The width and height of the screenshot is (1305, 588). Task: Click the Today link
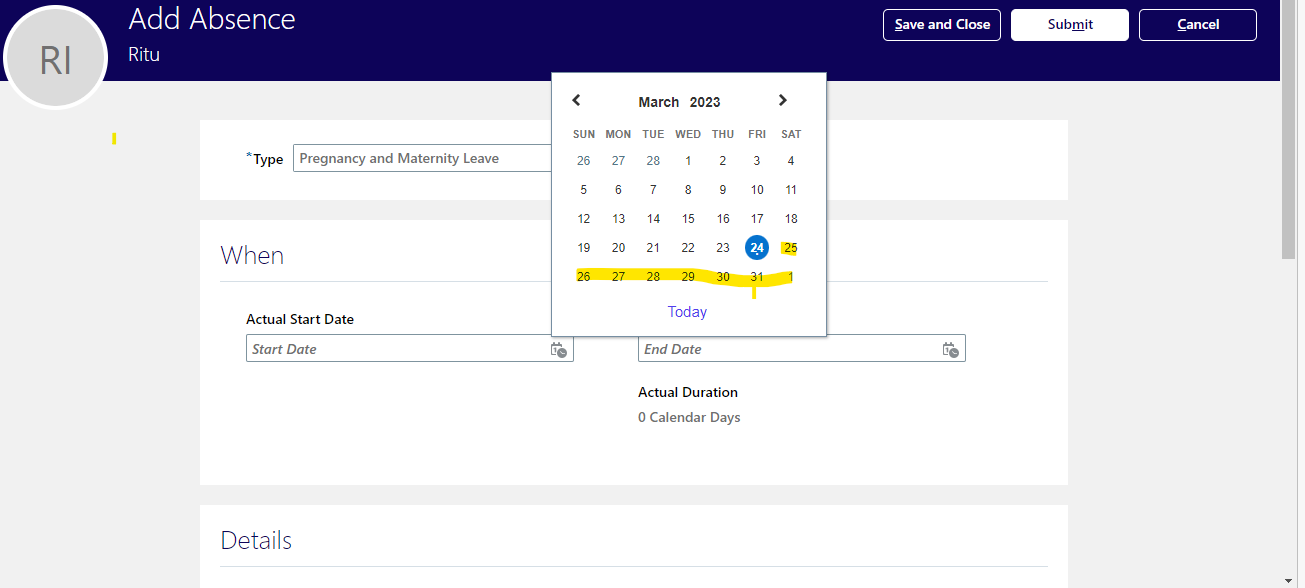tap(687, 311)
